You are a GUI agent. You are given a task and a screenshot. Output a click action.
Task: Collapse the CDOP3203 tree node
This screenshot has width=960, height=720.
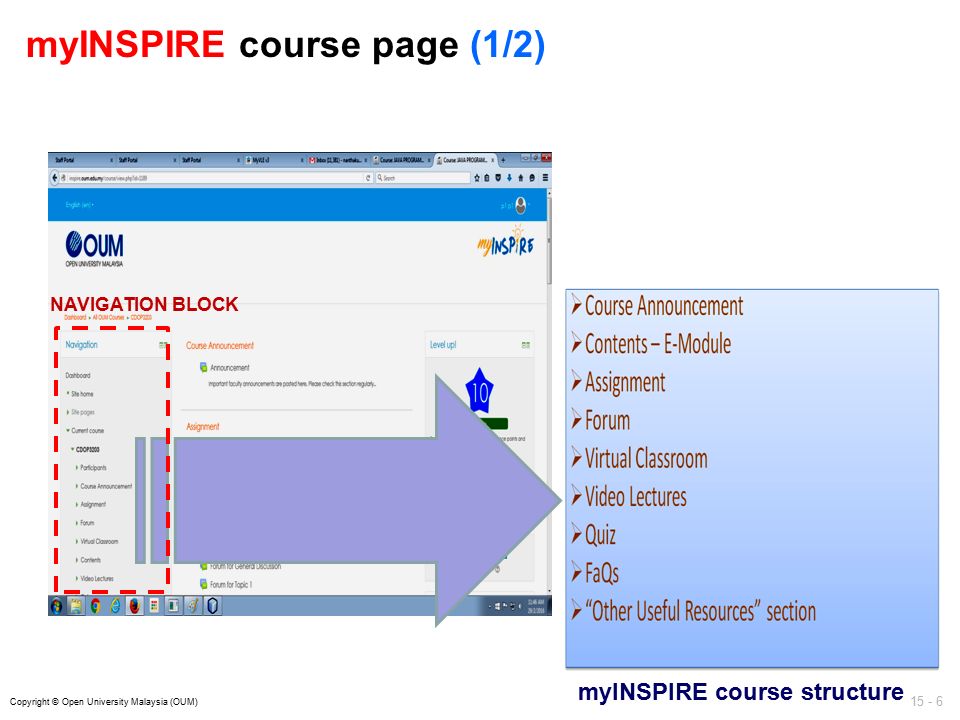(72, 449)
